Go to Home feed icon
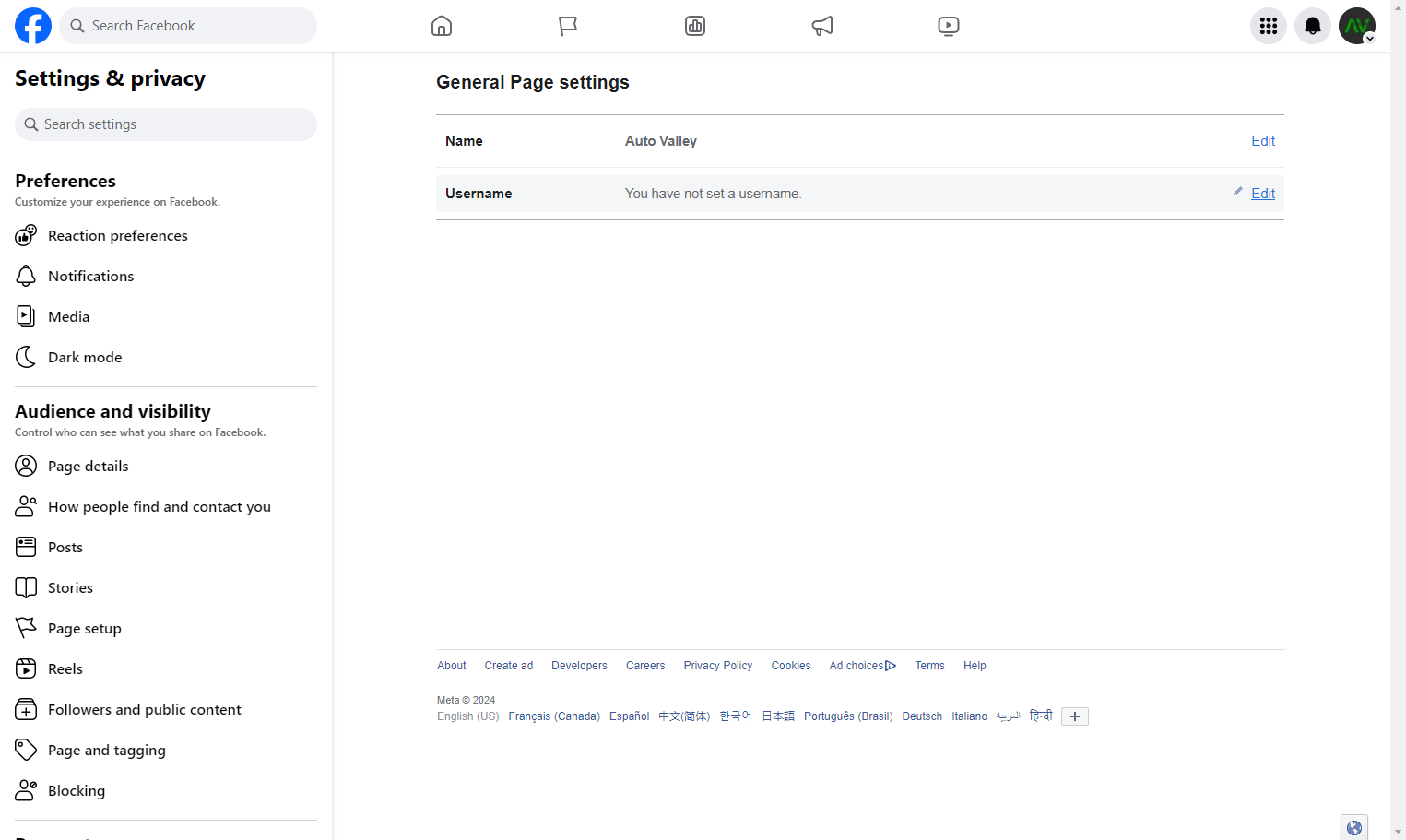This screenshot has height=840, width=1406. pos(442,26)
